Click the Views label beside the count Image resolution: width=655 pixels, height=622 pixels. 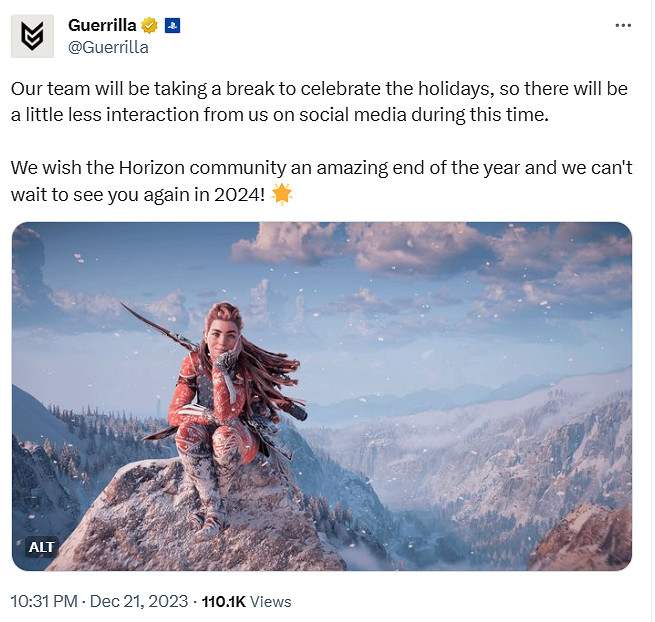point(271,601)
